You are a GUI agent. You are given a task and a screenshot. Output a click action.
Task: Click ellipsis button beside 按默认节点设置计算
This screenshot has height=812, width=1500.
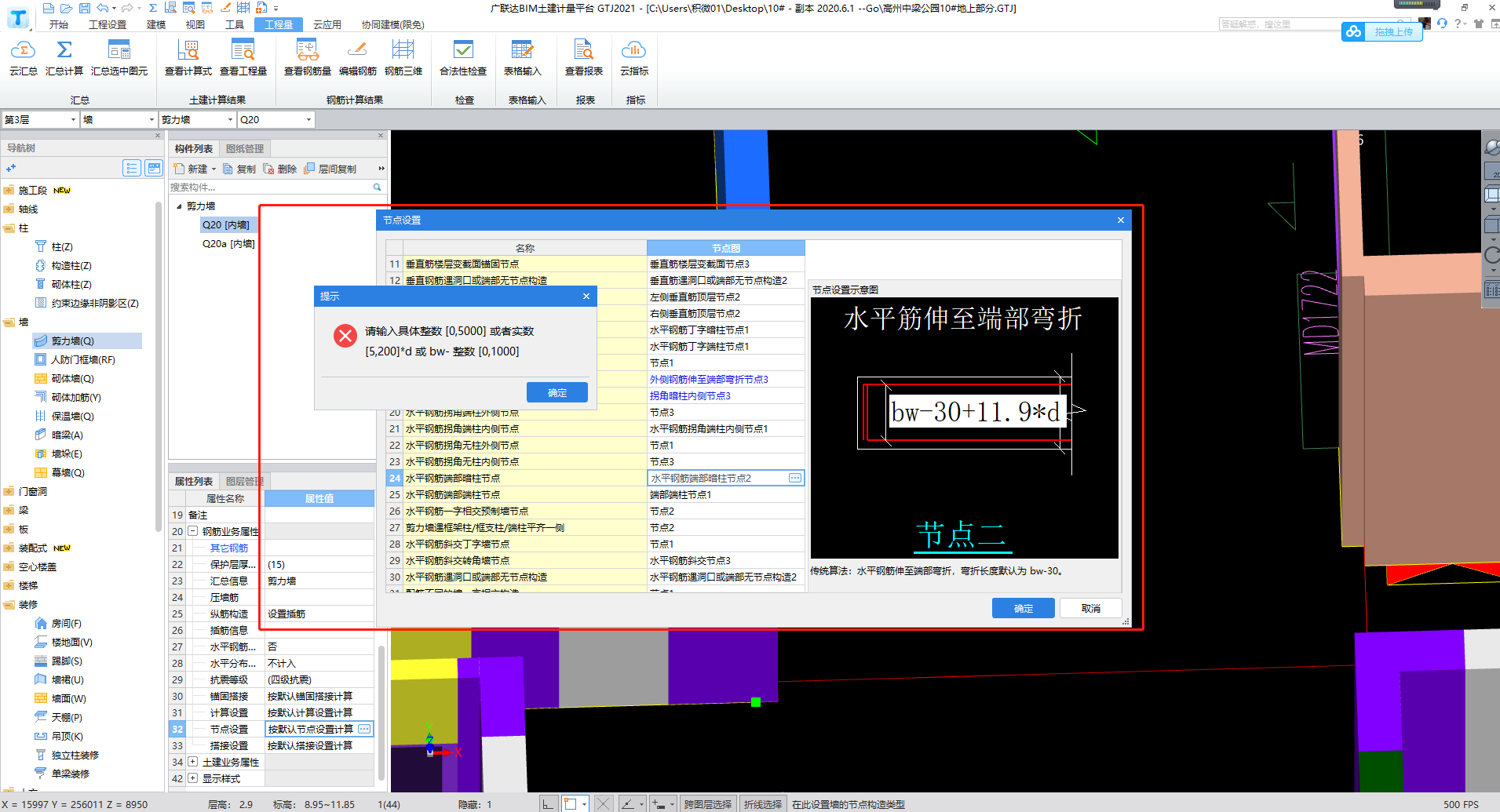[x=364, y=729]
